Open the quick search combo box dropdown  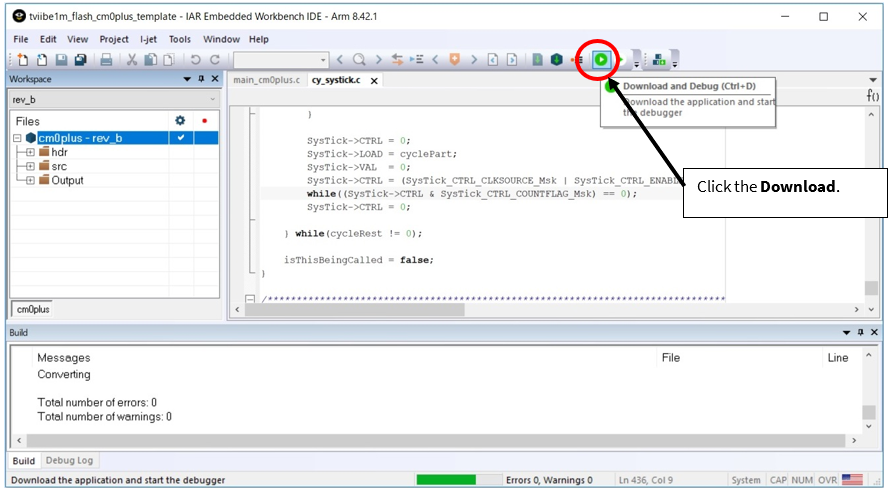coord(323,60)
